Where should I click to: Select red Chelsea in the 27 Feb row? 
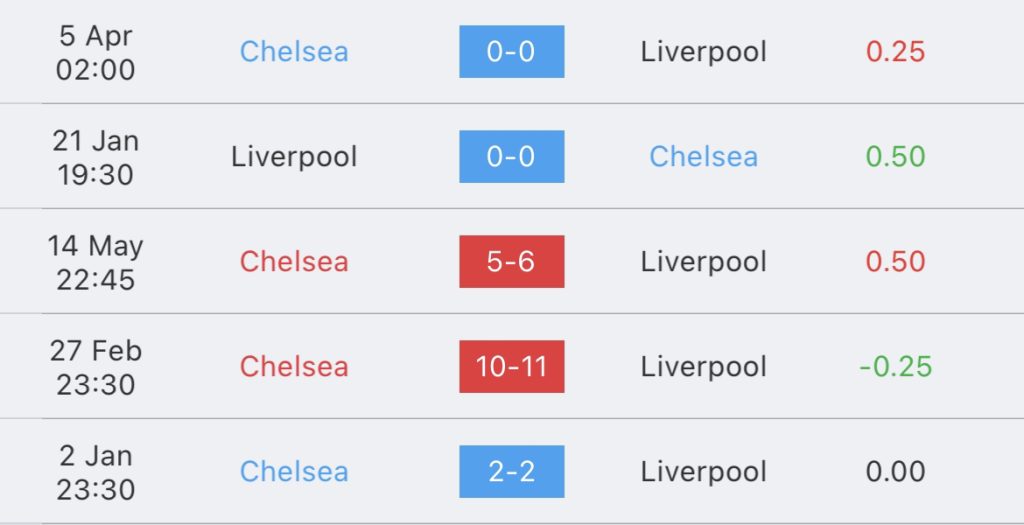(294, 366)
